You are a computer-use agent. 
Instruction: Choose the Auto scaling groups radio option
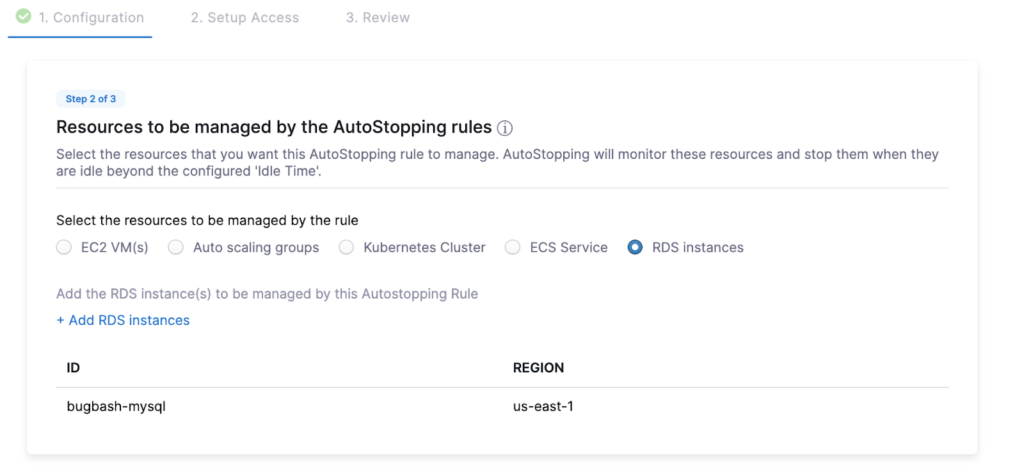point(176,247)
